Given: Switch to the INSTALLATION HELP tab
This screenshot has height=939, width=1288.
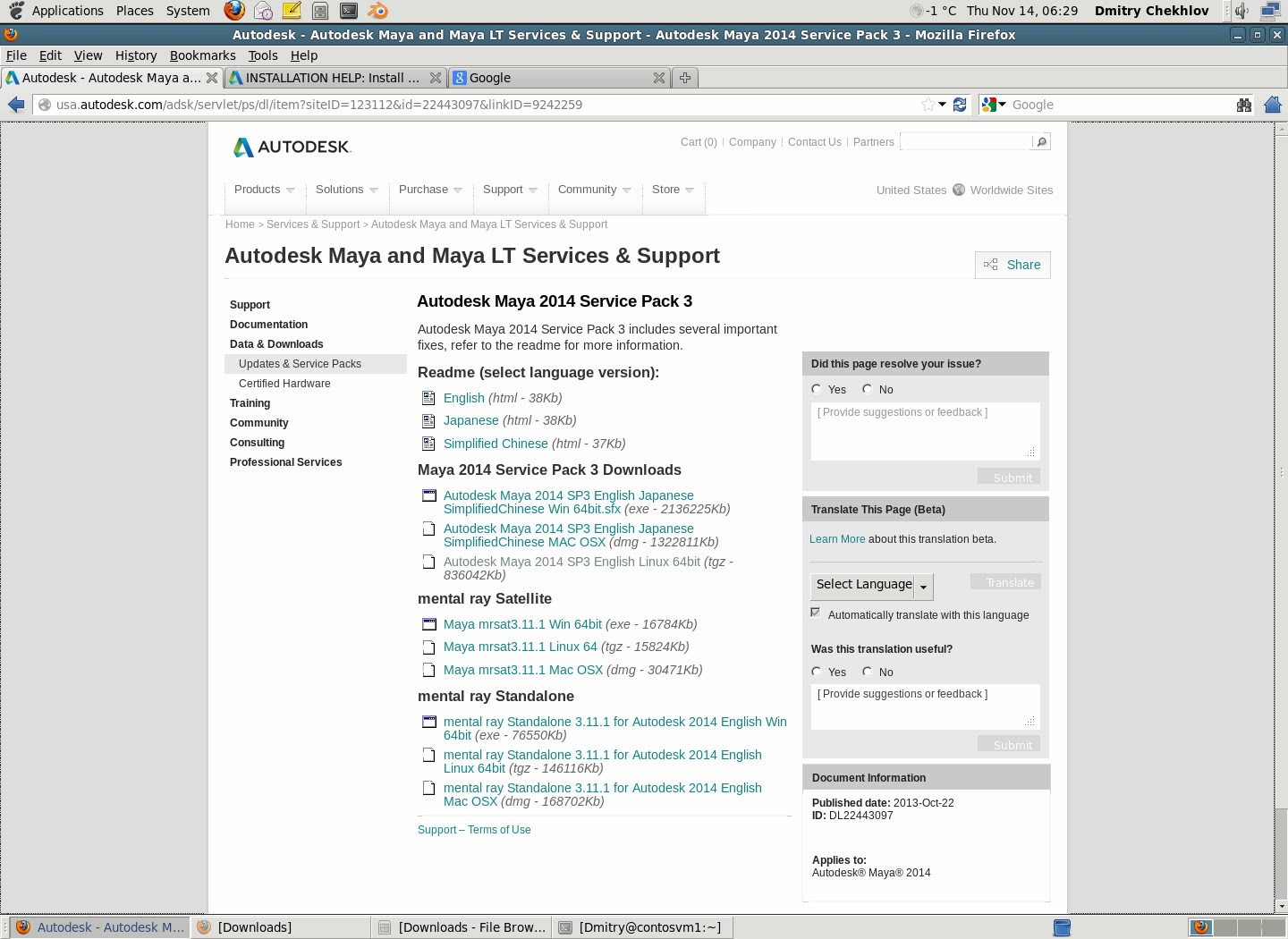Looking at the screenshot, I should (335, 78).
